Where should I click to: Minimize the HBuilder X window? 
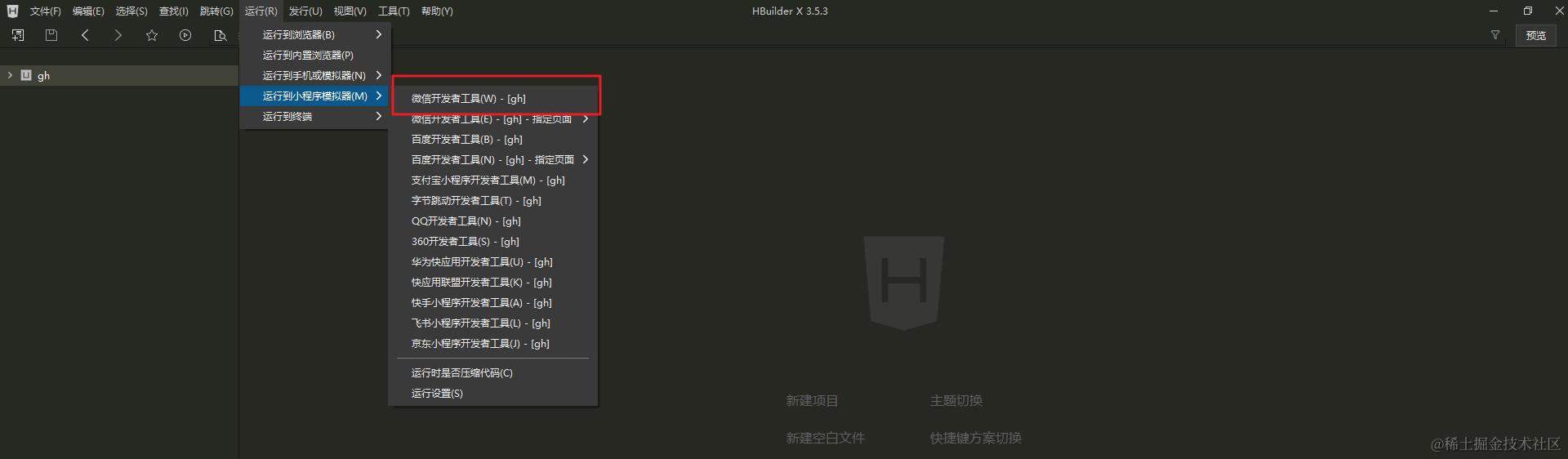[1494, 11]
